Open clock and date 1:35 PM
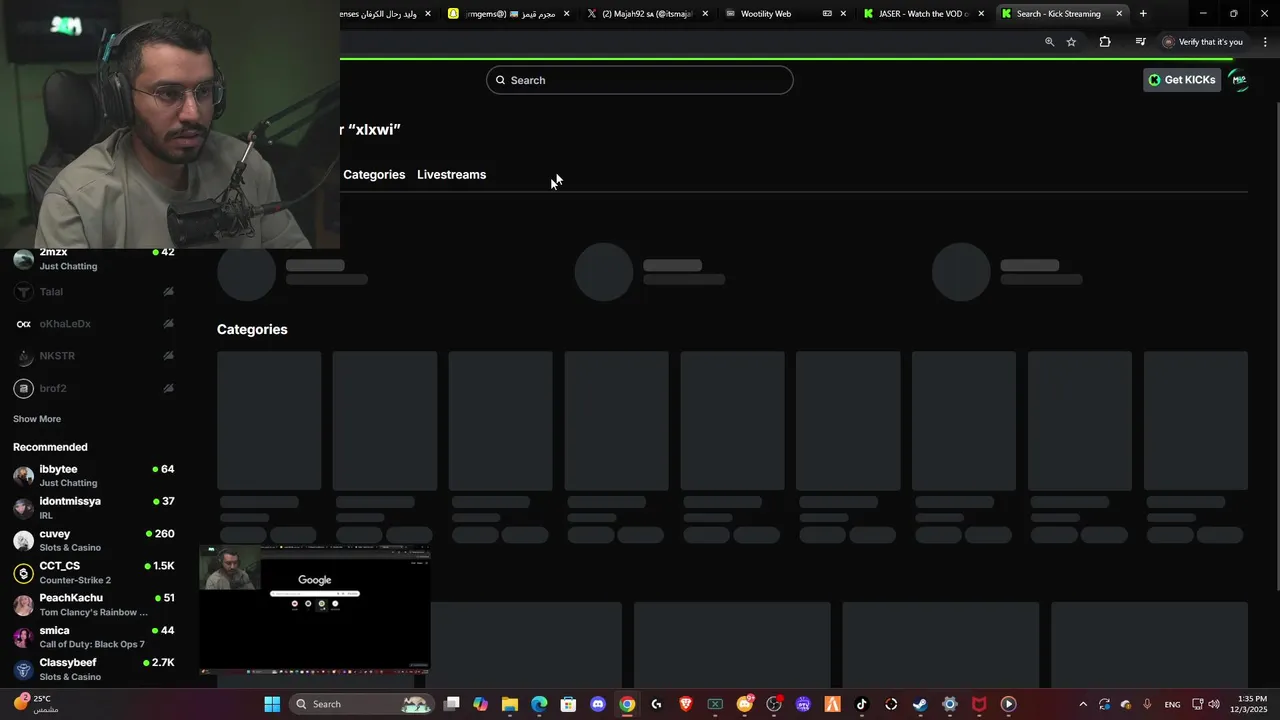 1251,704
